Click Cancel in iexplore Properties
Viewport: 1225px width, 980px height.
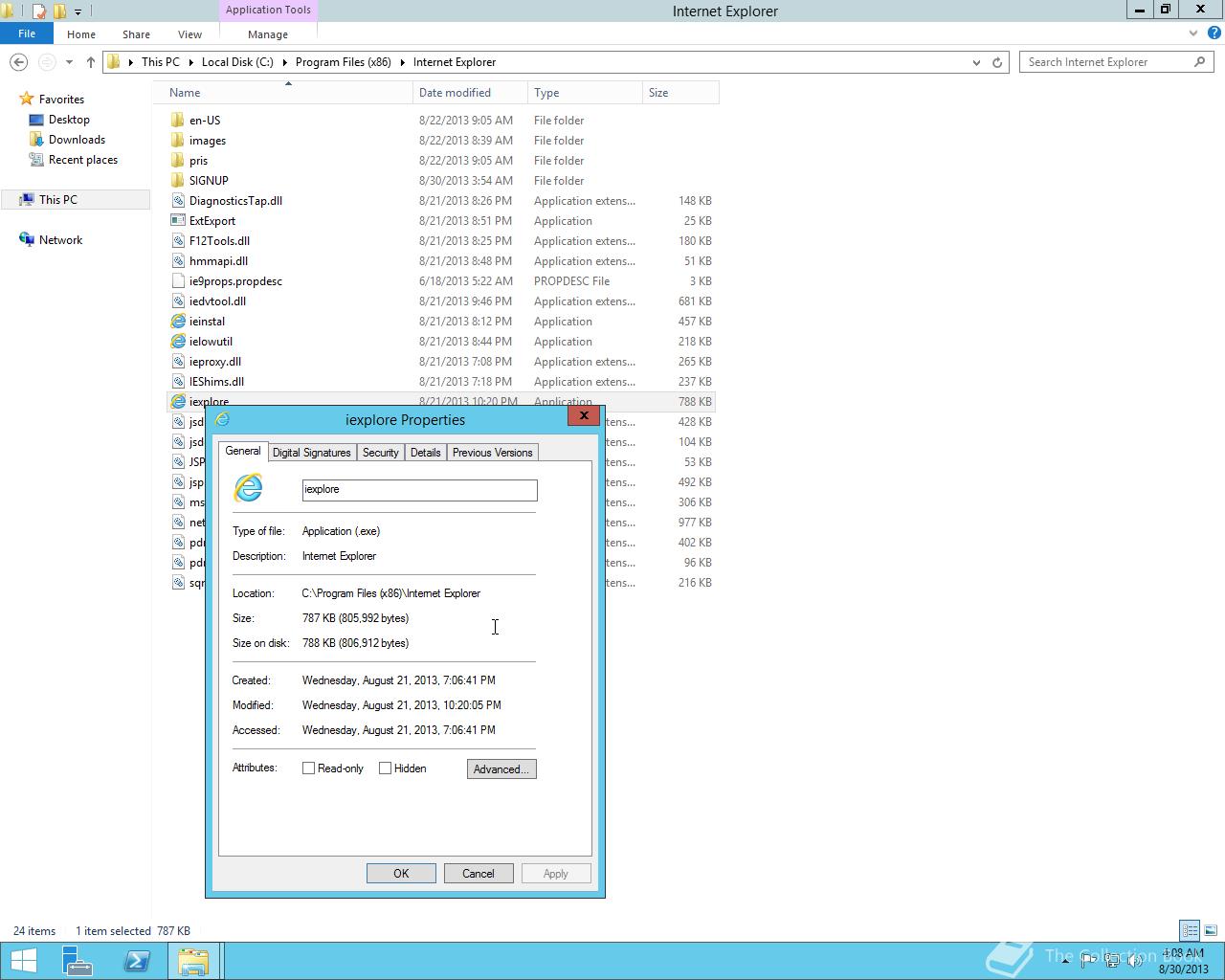pos(479,874)
